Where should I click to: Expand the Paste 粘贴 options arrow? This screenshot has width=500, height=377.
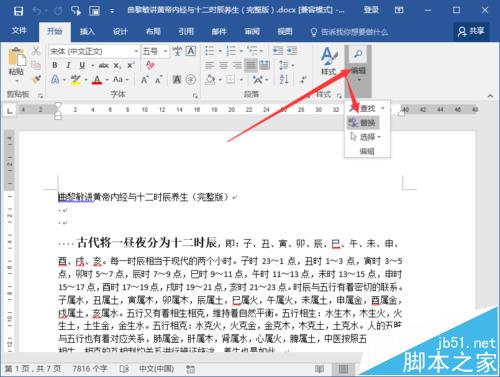[x=16, y=81]
